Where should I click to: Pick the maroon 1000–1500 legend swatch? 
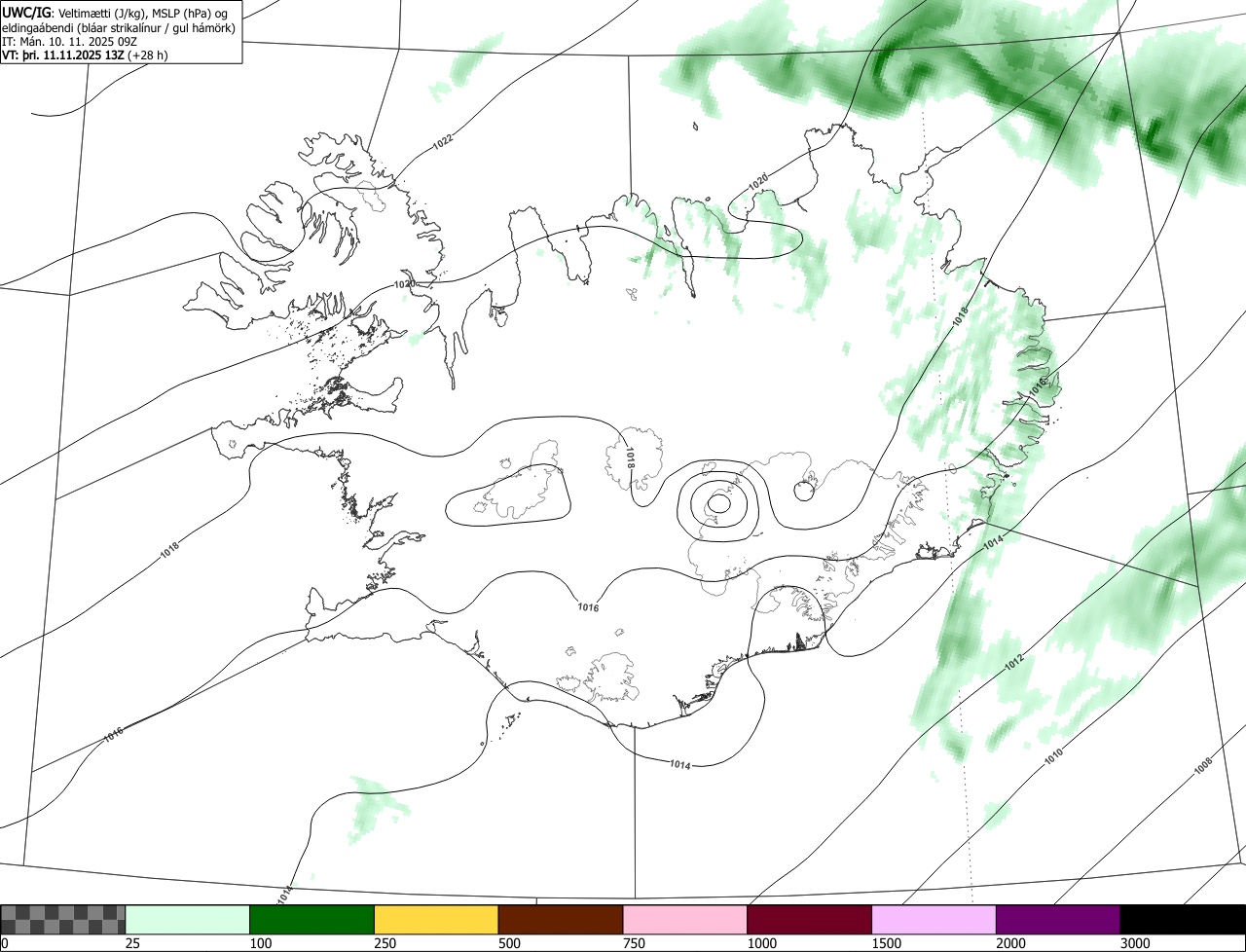coord(810,920)
